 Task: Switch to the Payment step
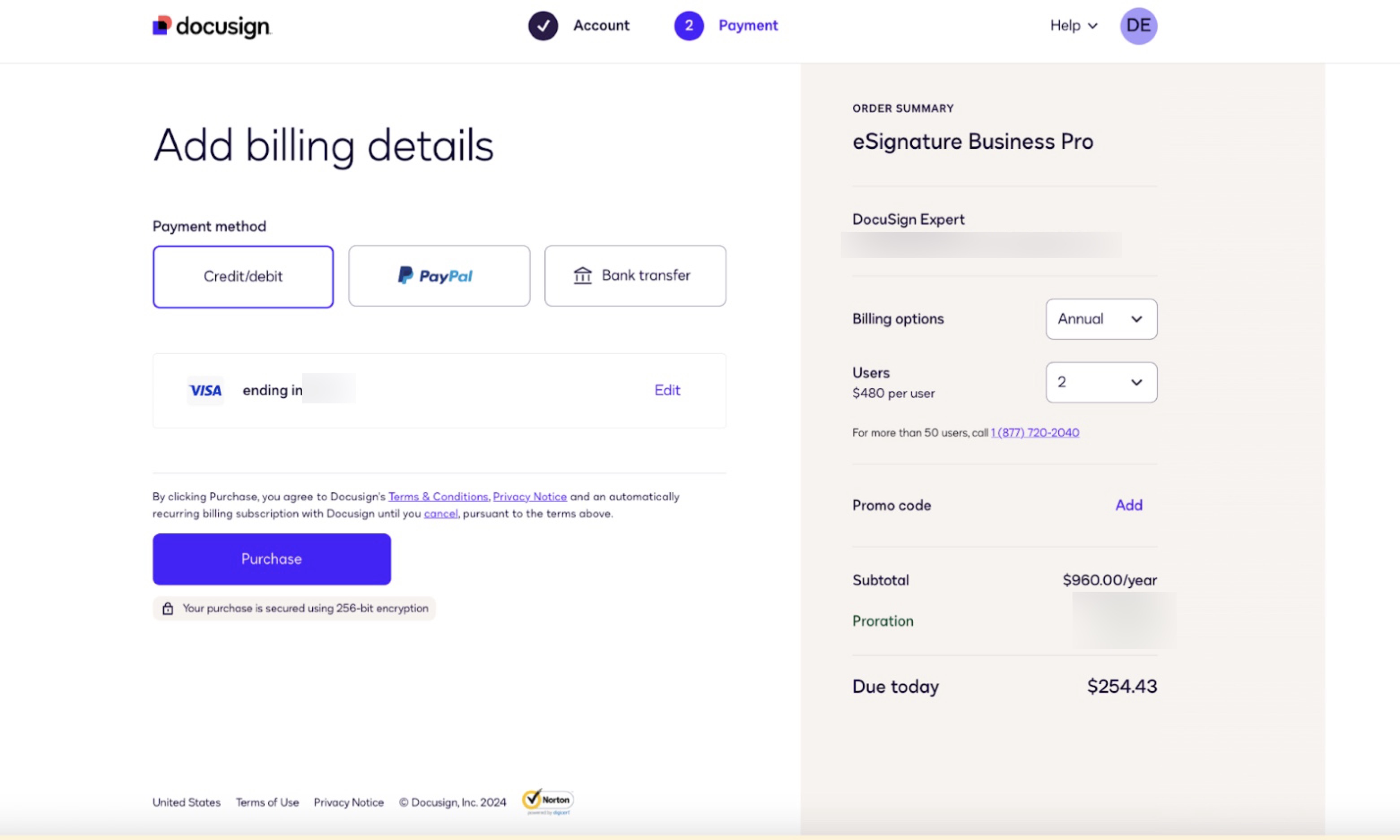(x=748, y=26)
